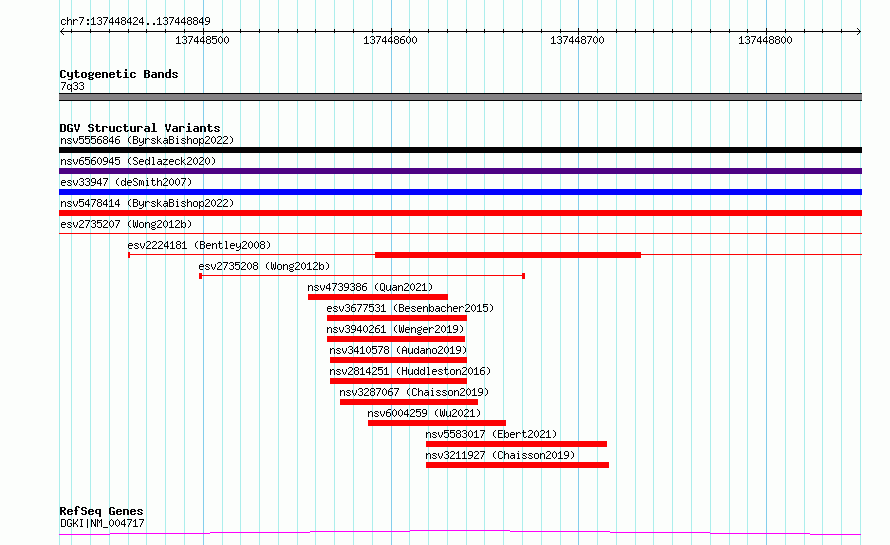Viewport: 890px width, 545px height.
Task: Click the nsv5478414 (ByrskaBishop2022) label
Action: (147, 203)
